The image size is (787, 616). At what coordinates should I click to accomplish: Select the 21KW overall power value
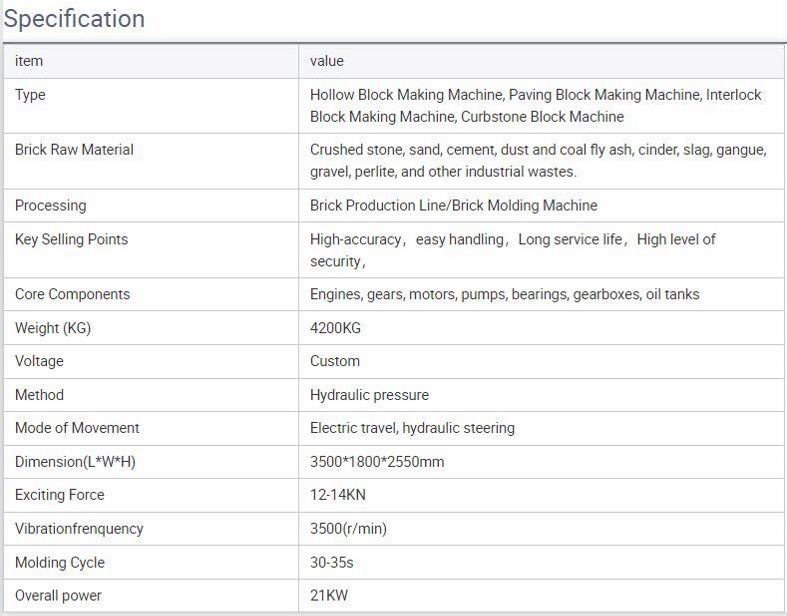(330, 596)
